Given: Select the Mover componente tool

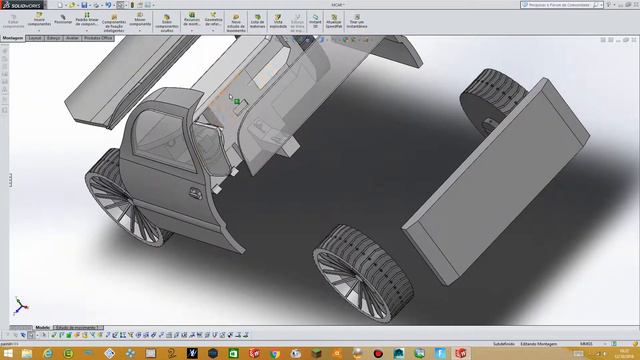Looking at the screenshot, I should point(140,19).
